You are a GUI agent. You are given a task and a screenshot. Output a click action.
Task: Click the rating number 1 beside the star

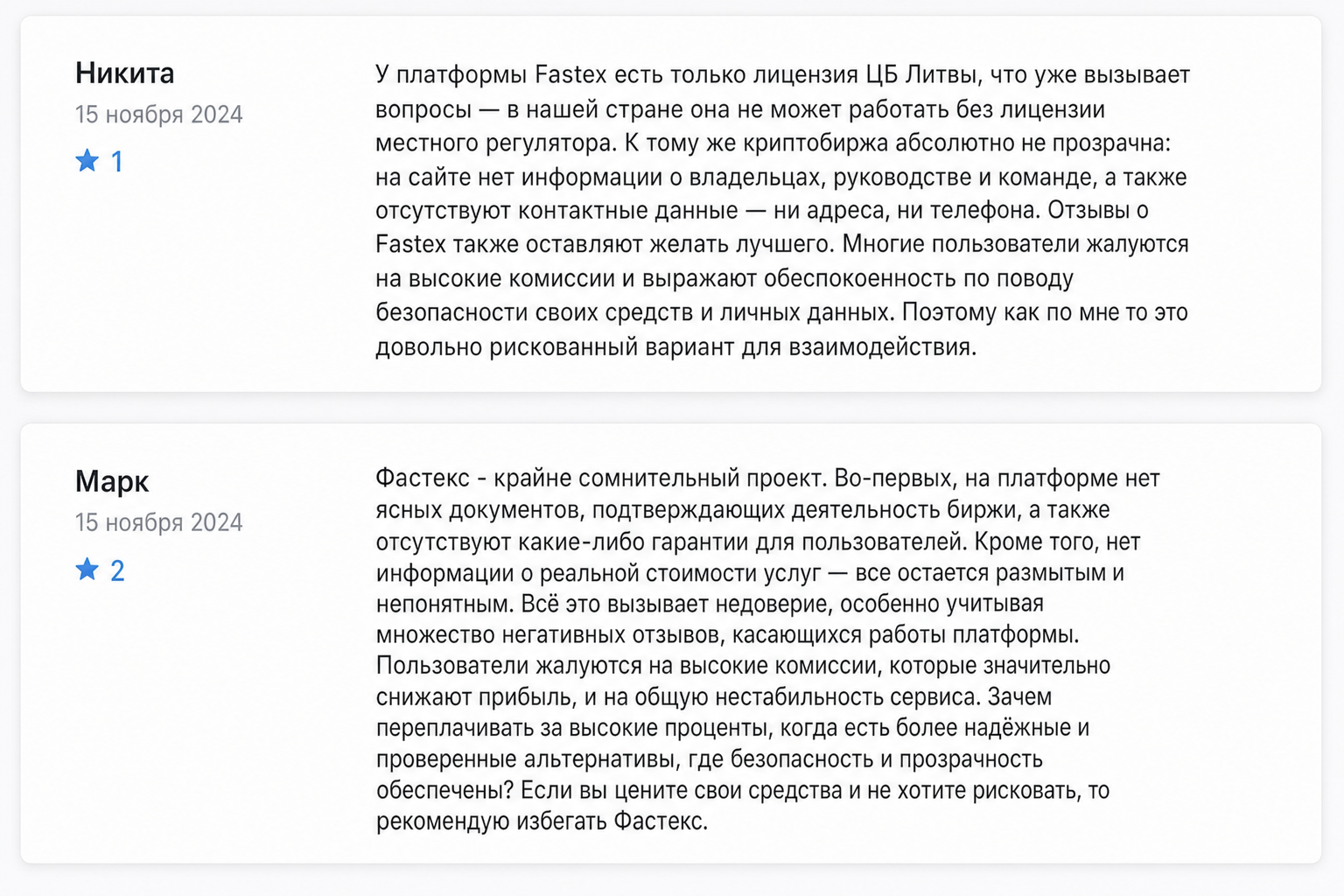116,162
